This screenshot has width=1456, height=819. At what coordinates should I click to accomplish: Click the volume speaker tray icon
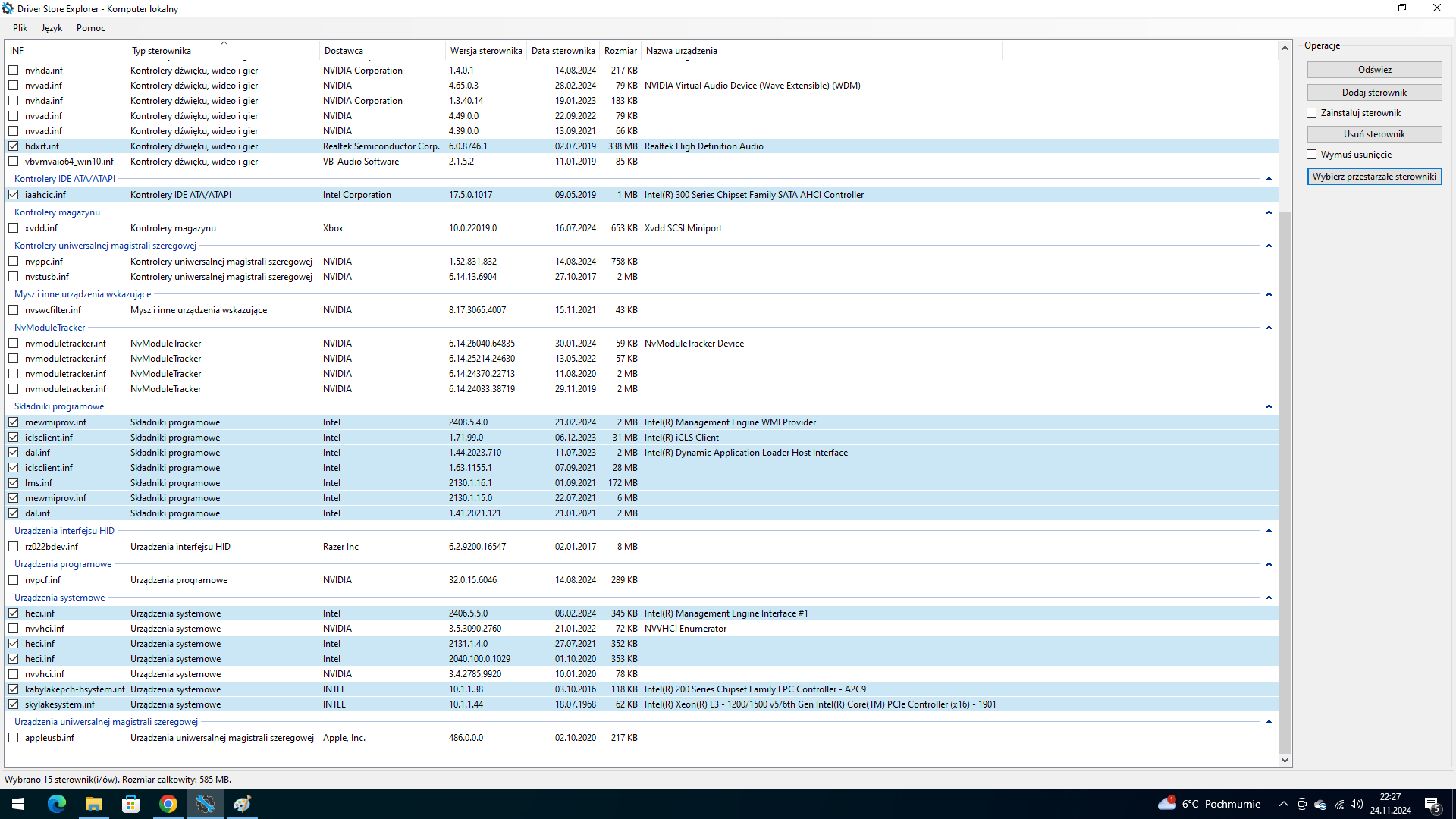click(1357, 804)
